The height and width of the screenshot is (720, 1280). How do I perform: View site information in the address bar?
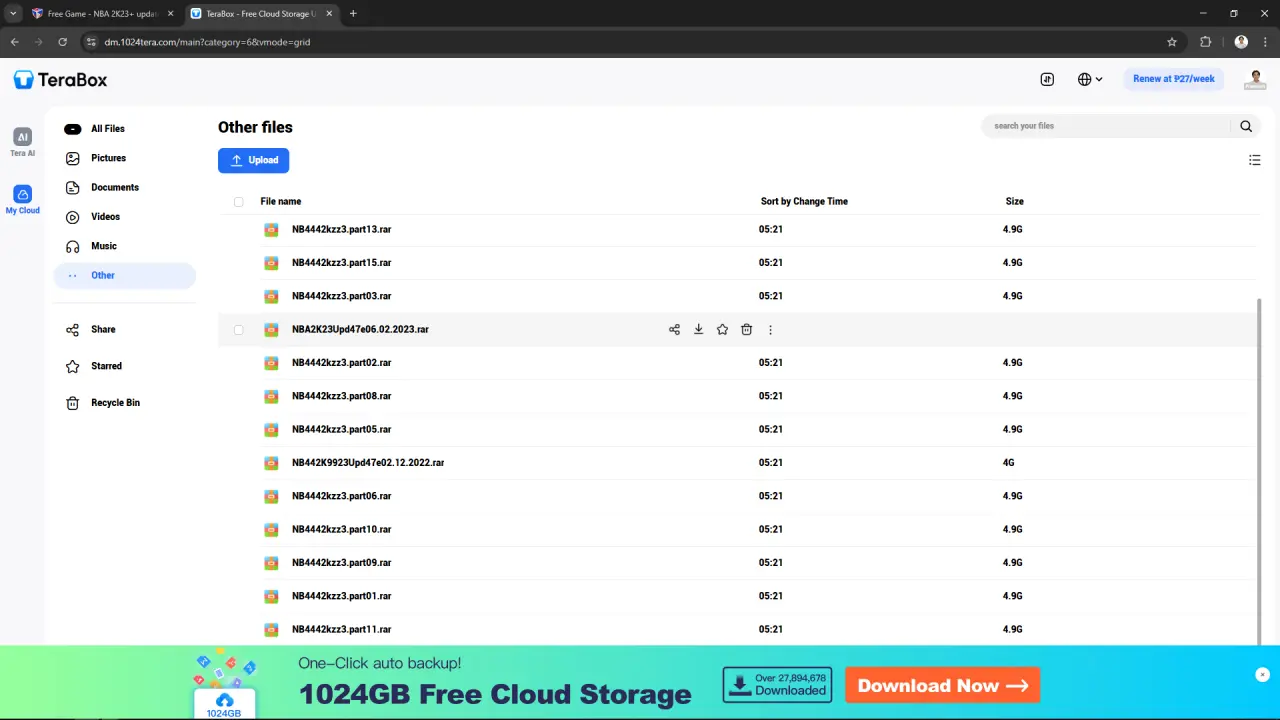[x=91, y=42]
